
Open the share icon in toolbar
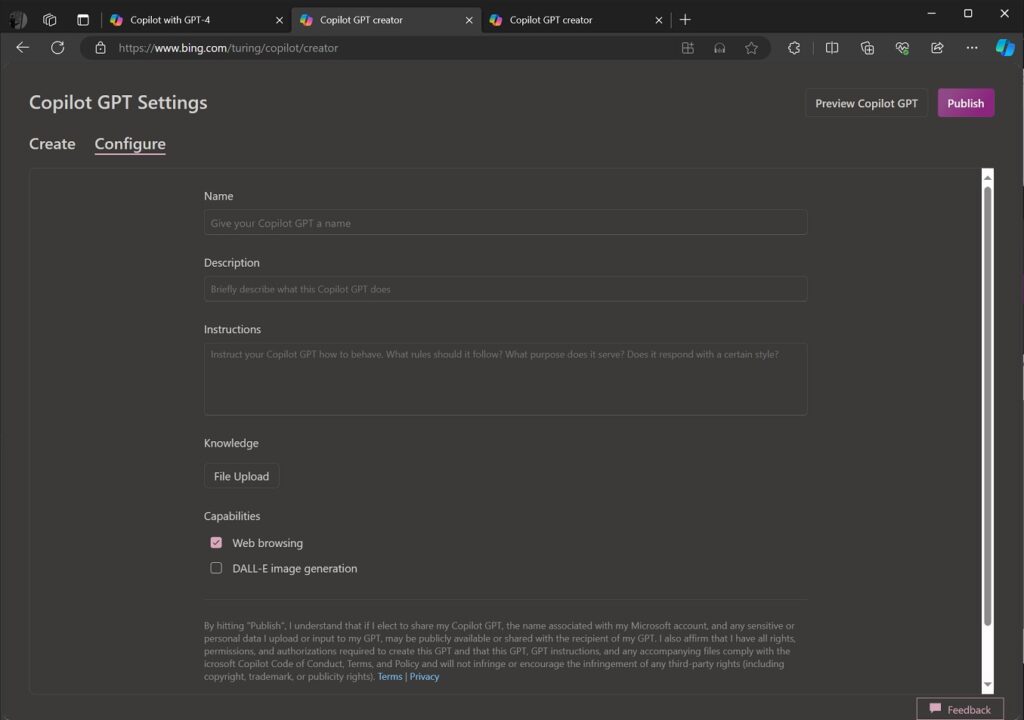[937, 47]
